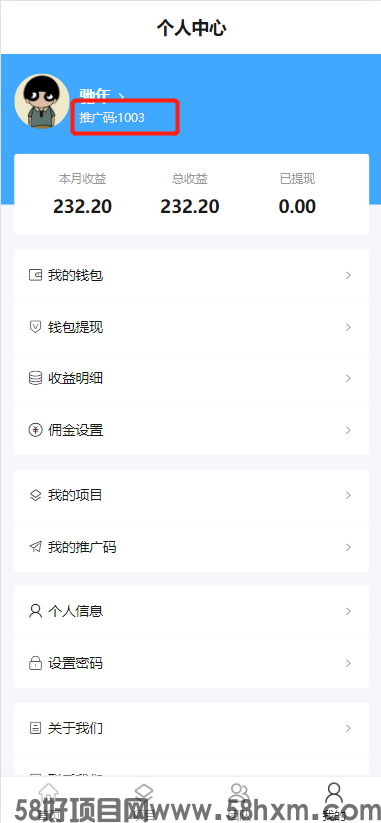Image resolution: width=381 pixels, height=823 pixels.
Task: Click the layers icon beside 我的项目
Action: click(x=35, y=495)
